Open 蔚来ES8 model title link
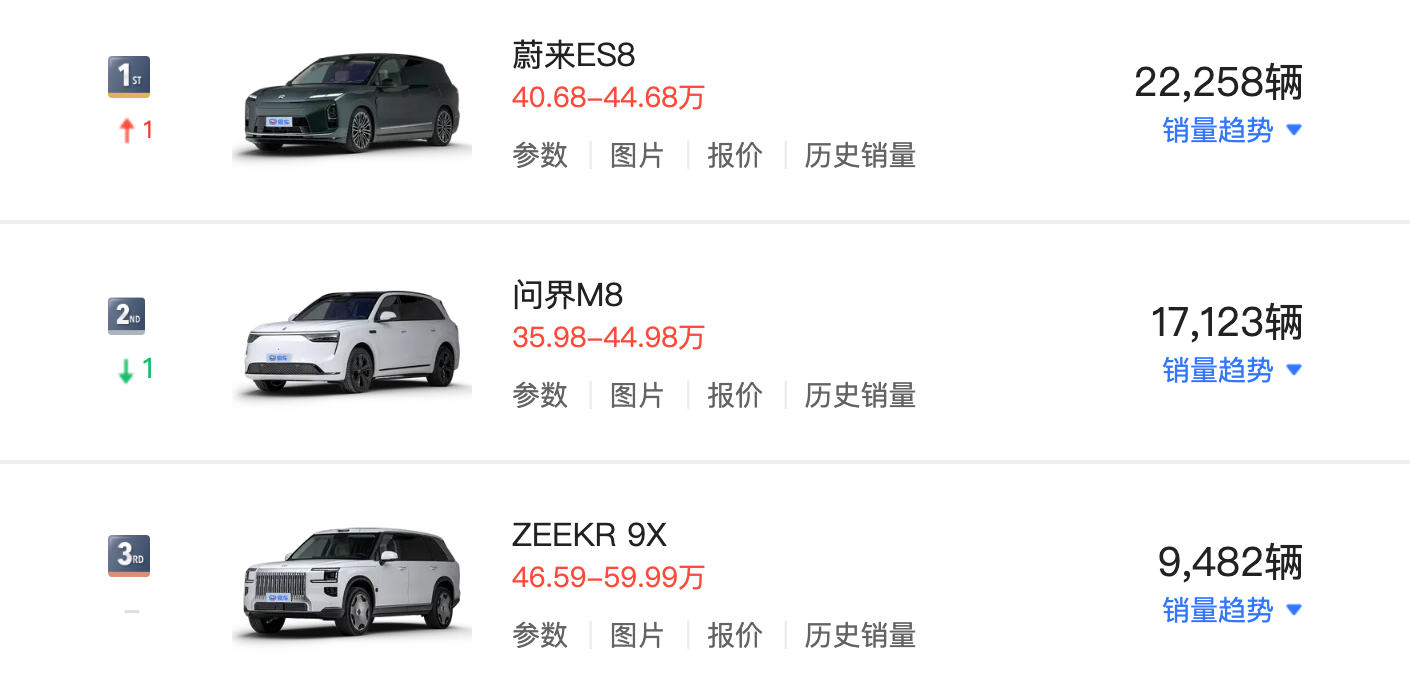Screen dimensions: 1410x694 tap(573, 55)
